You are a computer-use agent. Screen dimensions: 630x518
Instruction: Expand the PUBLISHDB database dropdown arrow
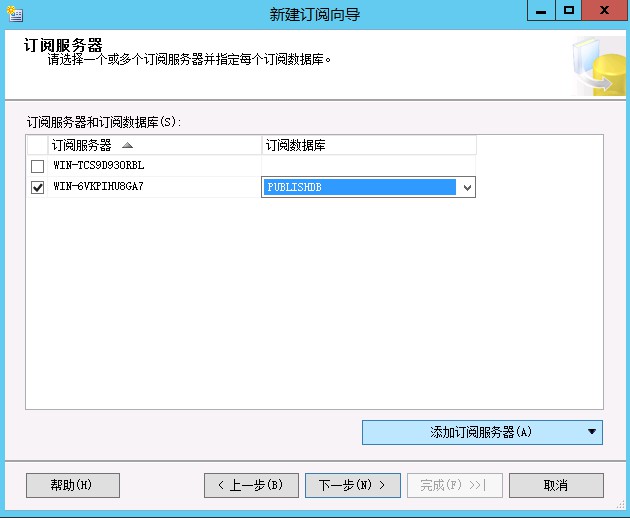click(466, 187)
